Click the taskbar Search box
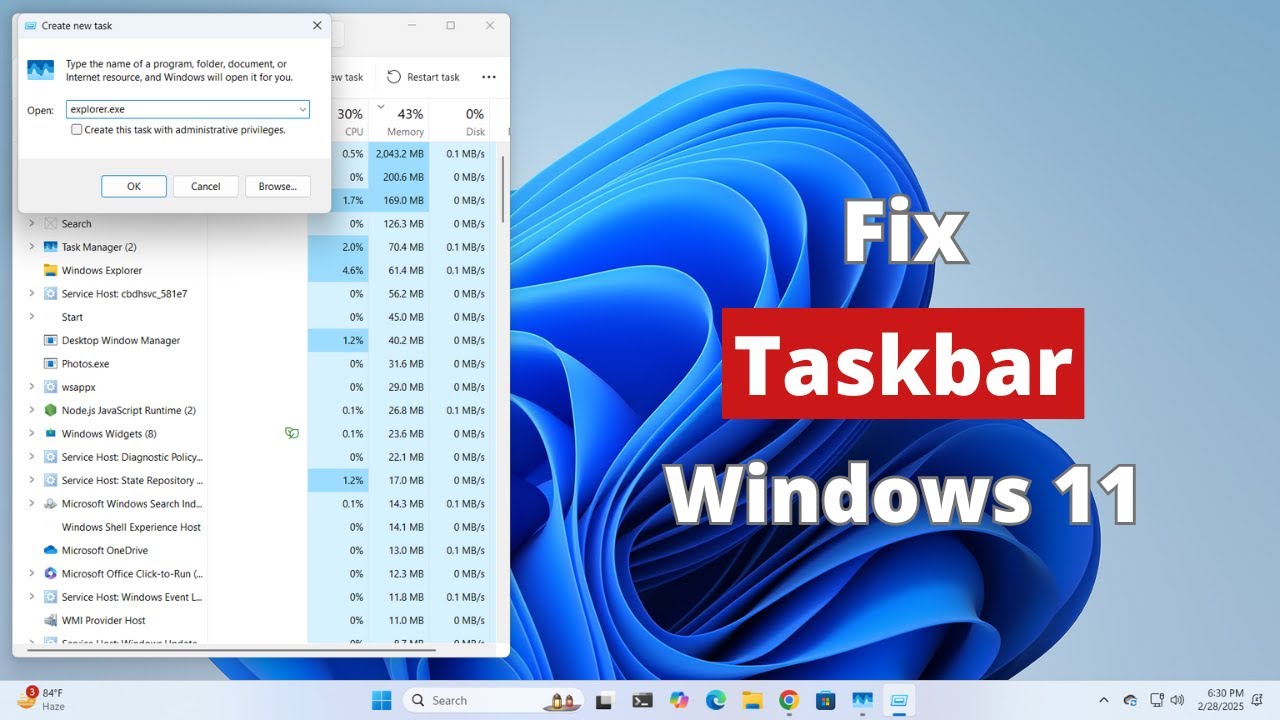1280x720 pixels. pos(493,700)
